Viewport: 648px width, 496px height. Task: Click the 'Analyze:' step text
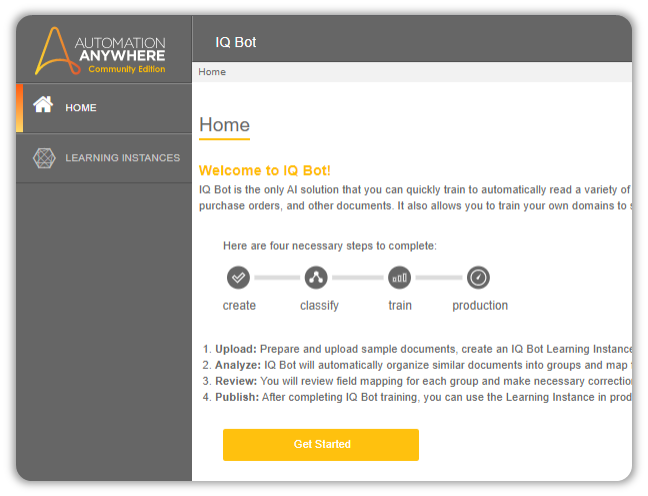click(238, 365)
